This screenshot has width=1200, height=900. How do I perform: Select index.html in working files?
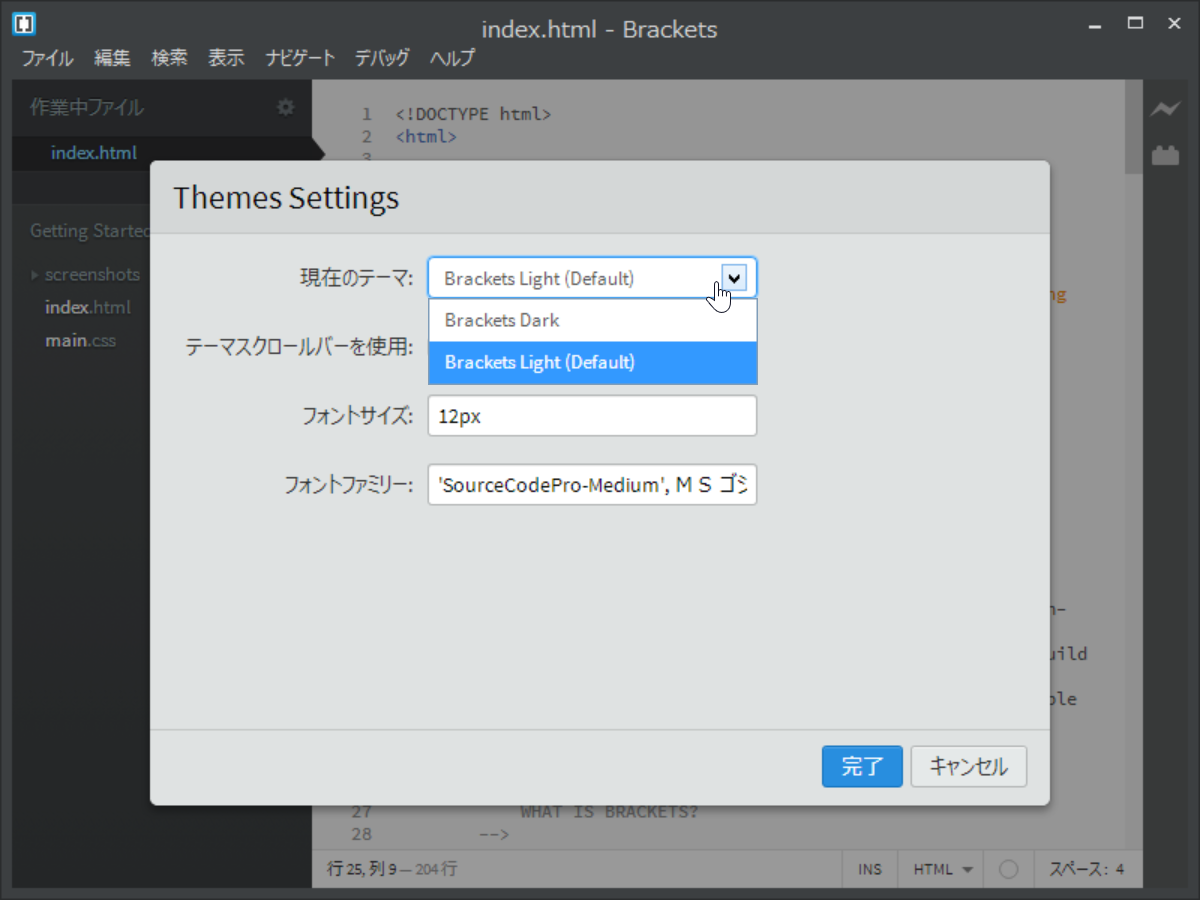[x=94, y=153]
